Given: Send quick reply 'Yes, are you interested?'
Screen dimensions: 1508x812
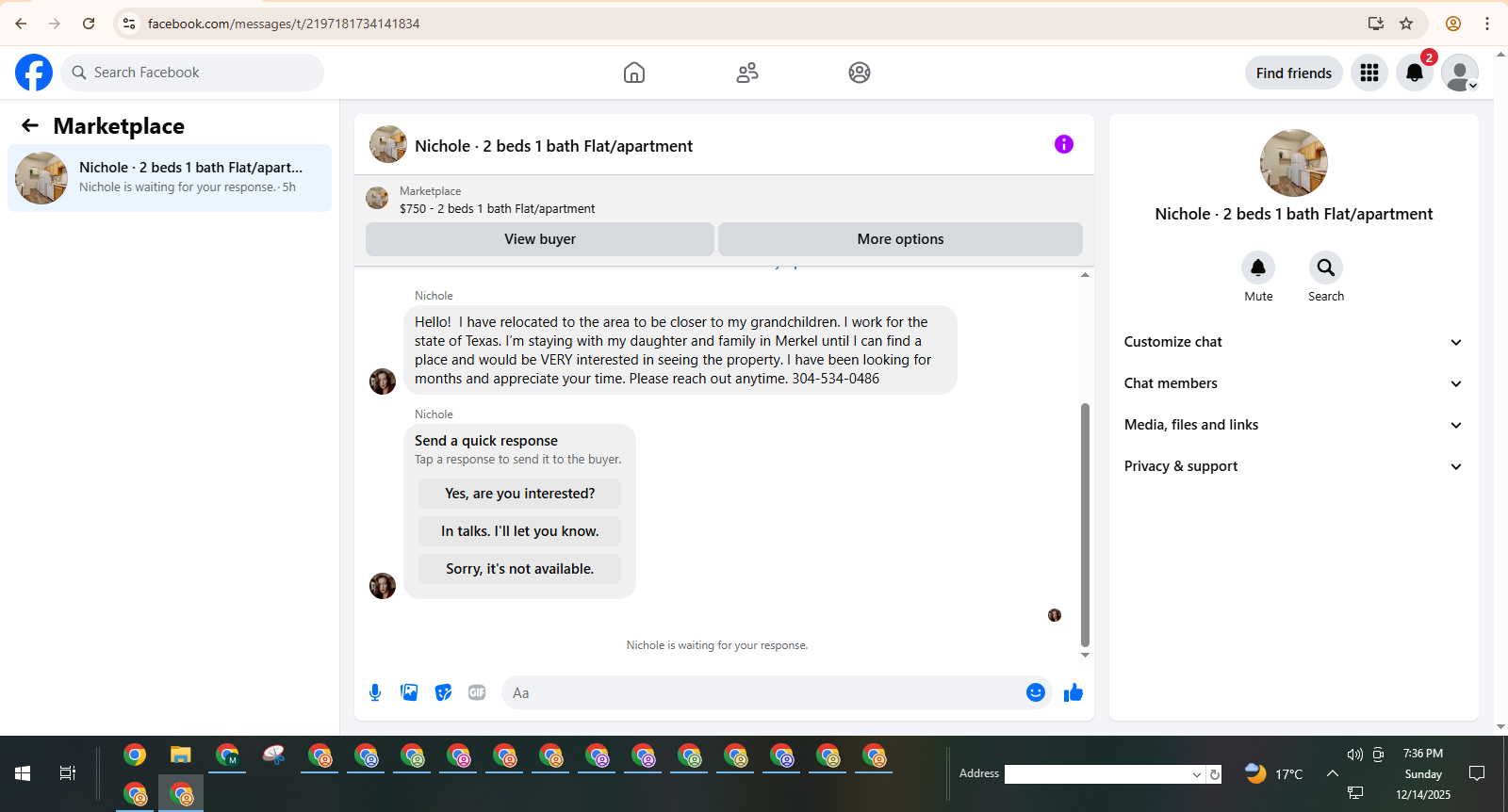Looking at the screenshot, I should [x=520, y=494].
